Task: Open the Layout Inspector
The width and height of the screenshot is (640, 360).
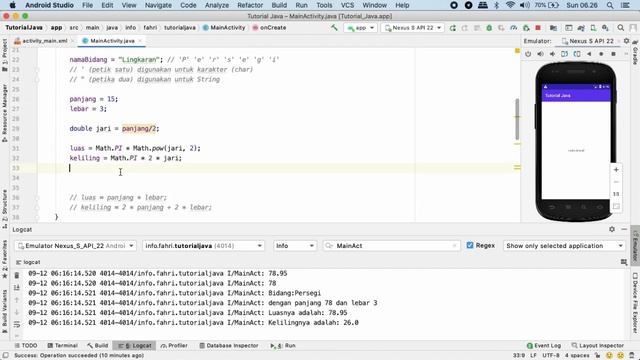Action: point(598,345)
